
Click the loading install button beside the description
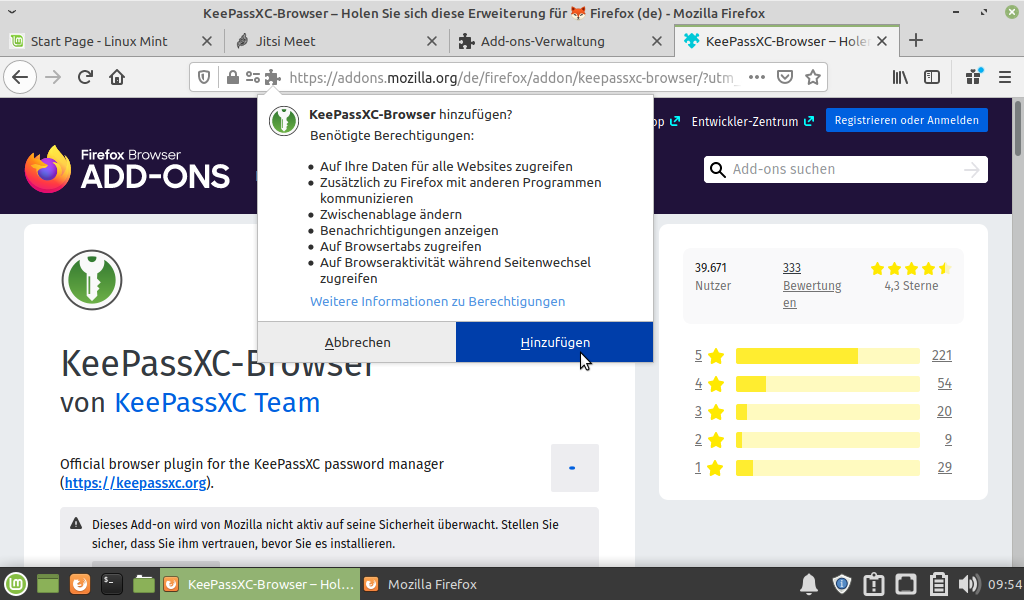click(575, 468)
